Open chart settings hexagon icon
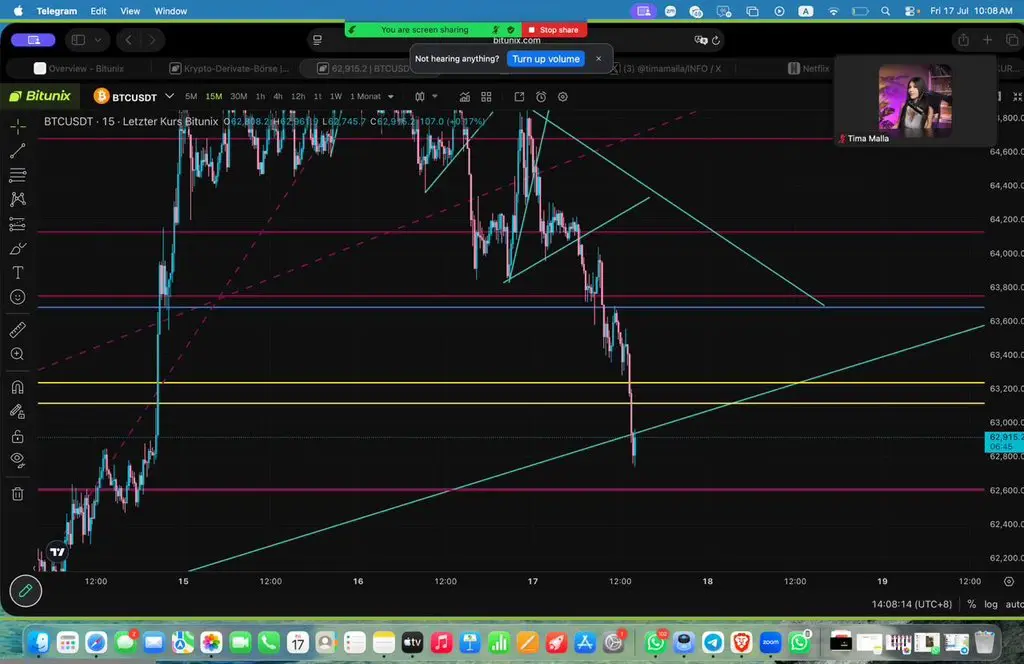 [x=562, y=97]
